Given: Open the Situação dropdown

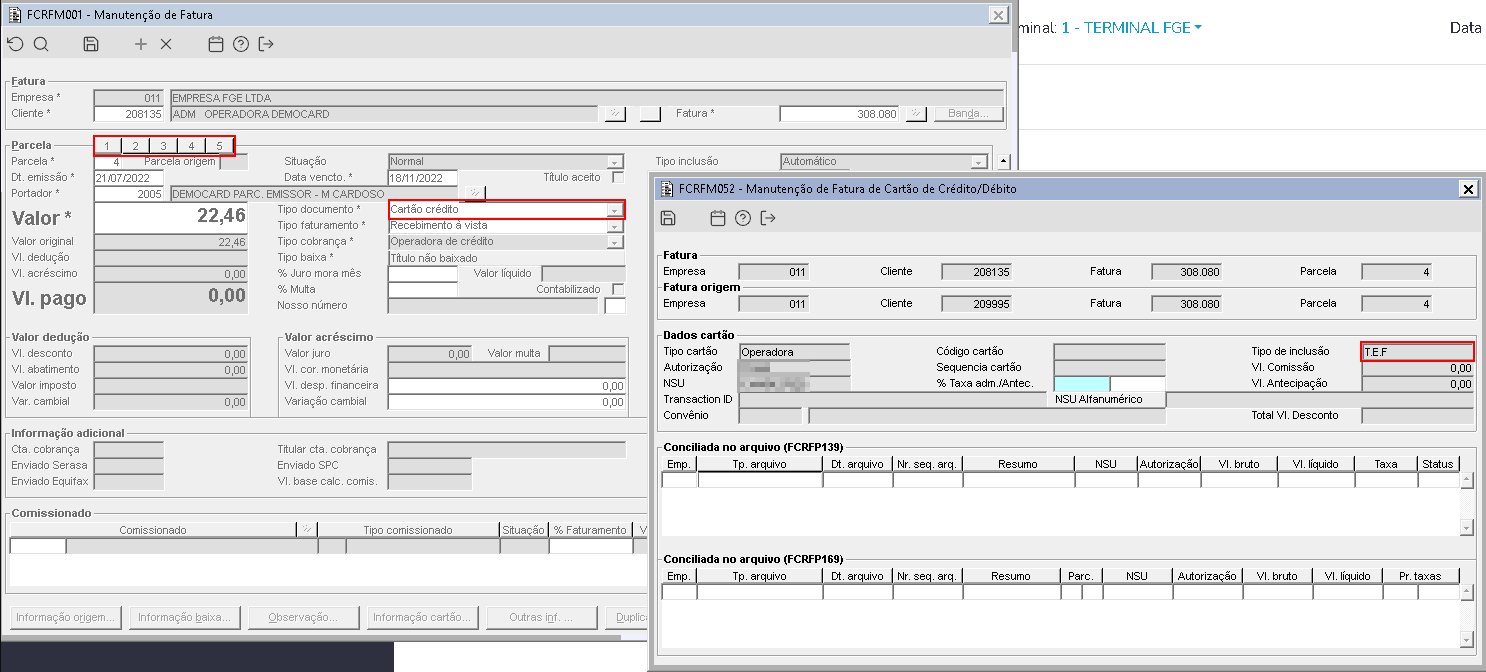Looking at the screenshot, I should [x=615, y=161].
